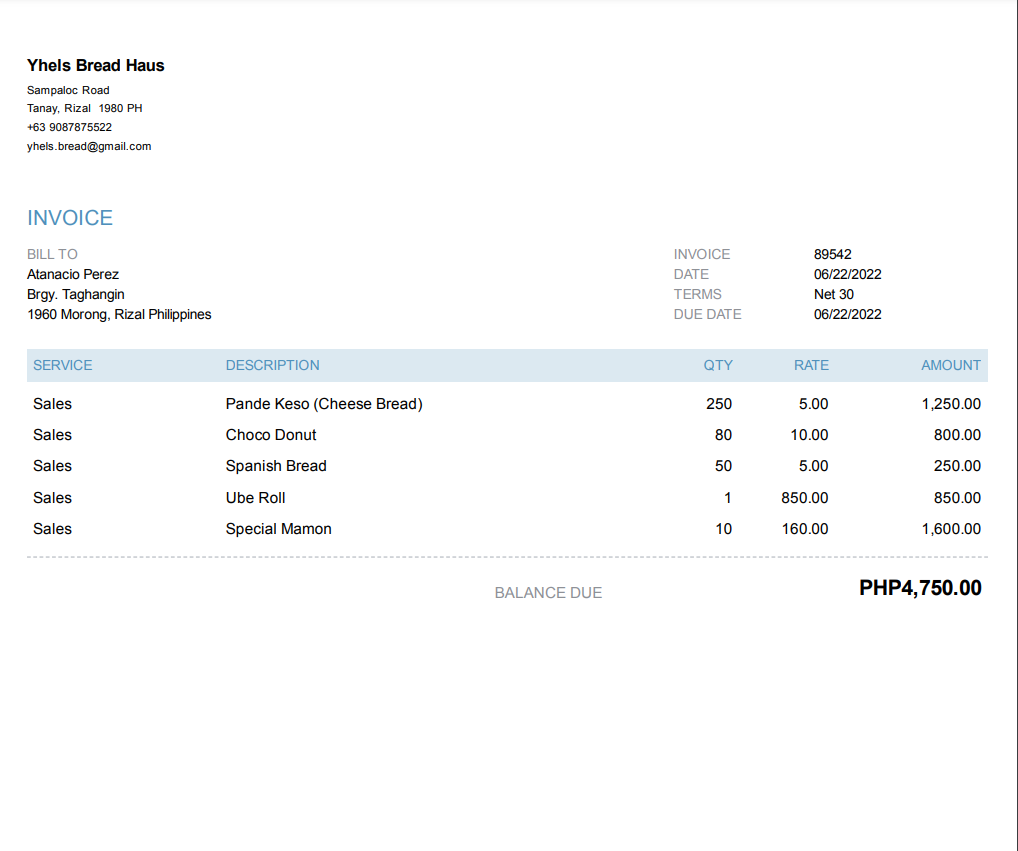
Task: Click amount 1,250.00 for Pande Keso
Action: coord(951,404)
